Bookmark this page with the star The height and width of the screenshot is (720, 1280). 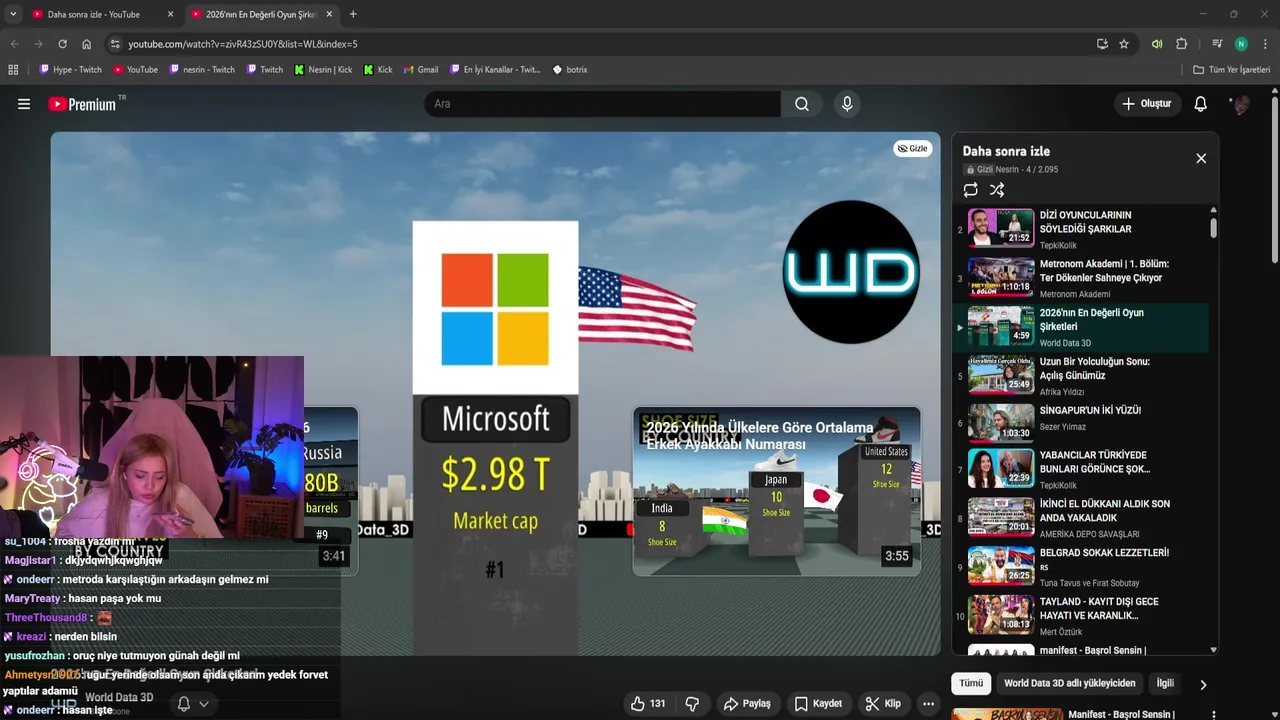(1124, 44)
